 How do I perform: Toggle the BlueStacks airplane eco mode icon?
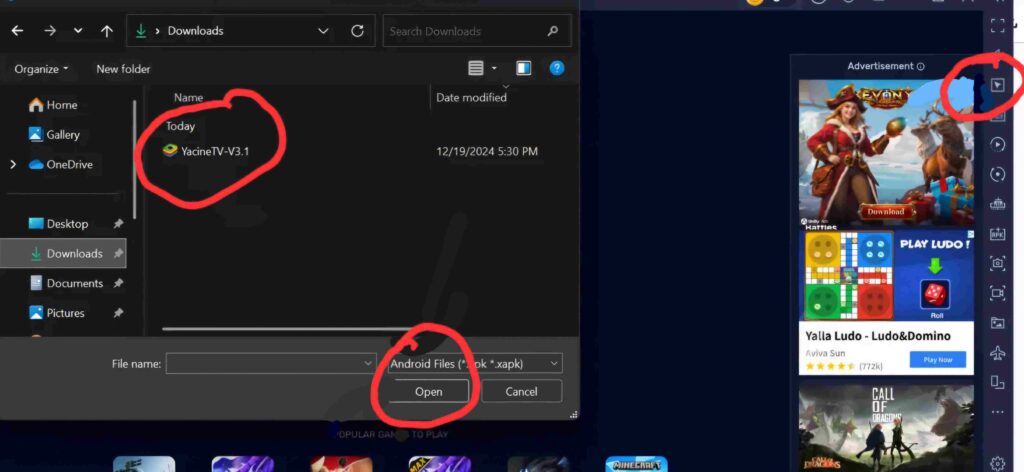click(997, 353)
